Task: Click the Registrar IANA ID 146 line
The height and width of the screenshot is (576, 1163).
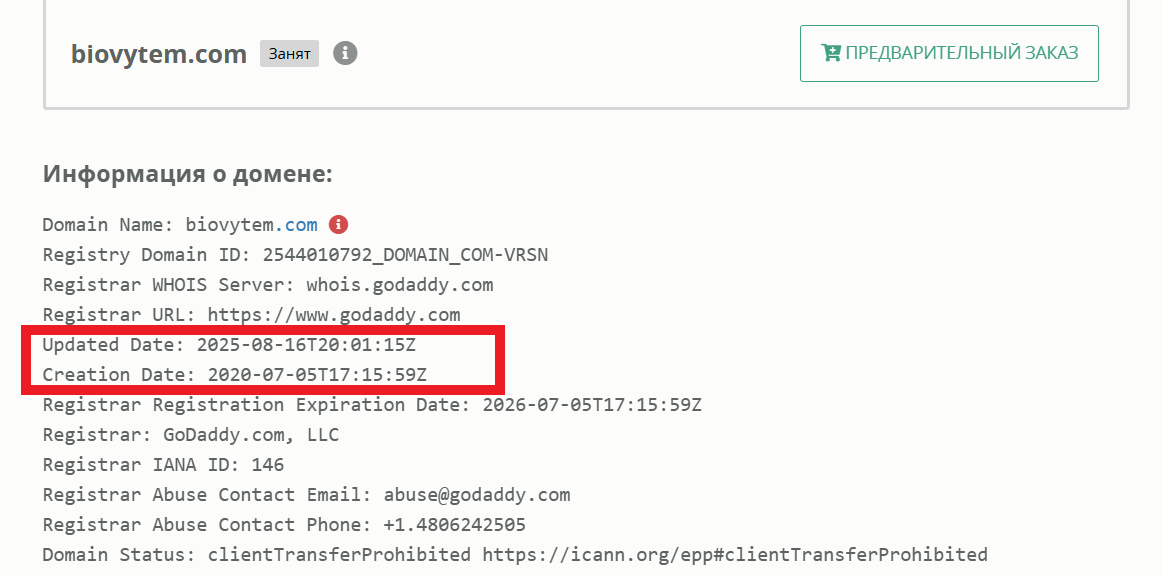Action: [x=163, y=465]
